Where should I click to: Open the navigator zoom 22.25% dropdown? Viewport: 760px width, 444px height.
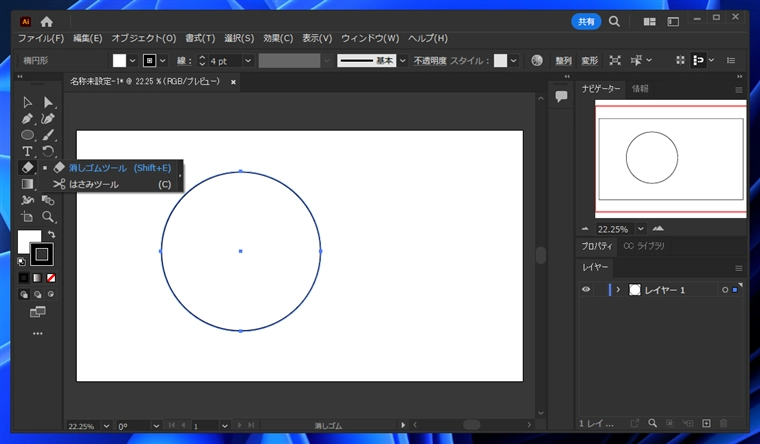[x=640, y=228]
